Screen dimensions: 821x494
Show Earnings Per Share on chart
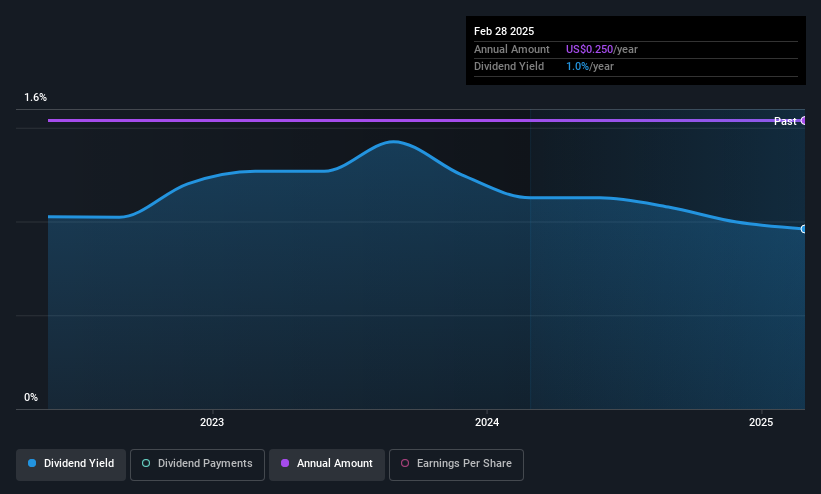coord(456,464)
